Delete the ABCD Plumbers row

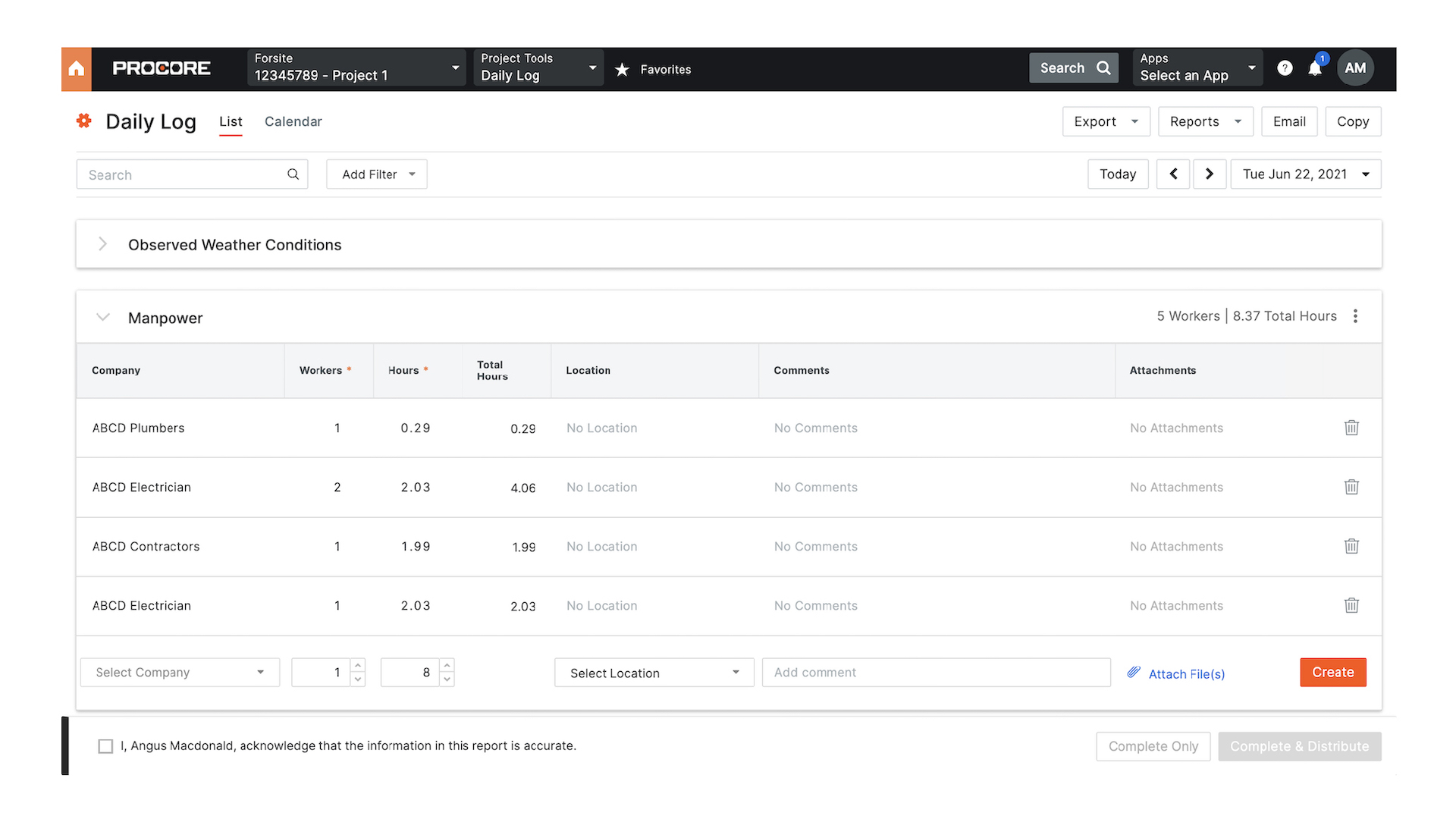pos(1351,428)
